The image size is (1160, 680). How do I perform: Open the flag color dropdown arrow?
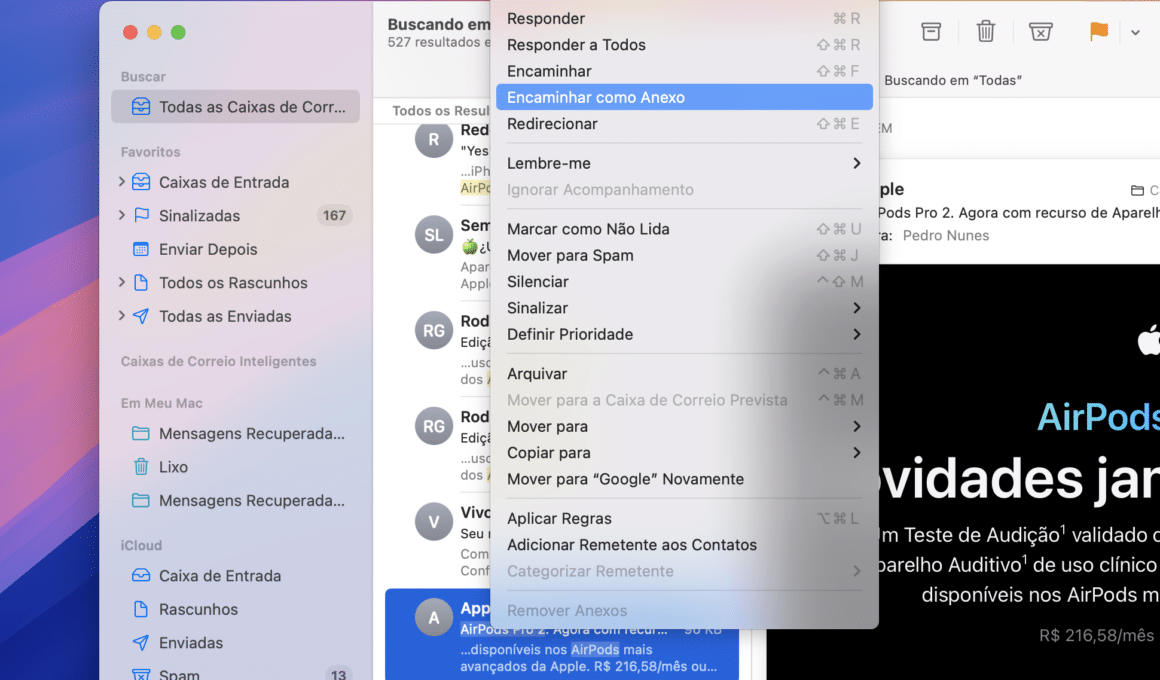click(x=1135, y=32)
